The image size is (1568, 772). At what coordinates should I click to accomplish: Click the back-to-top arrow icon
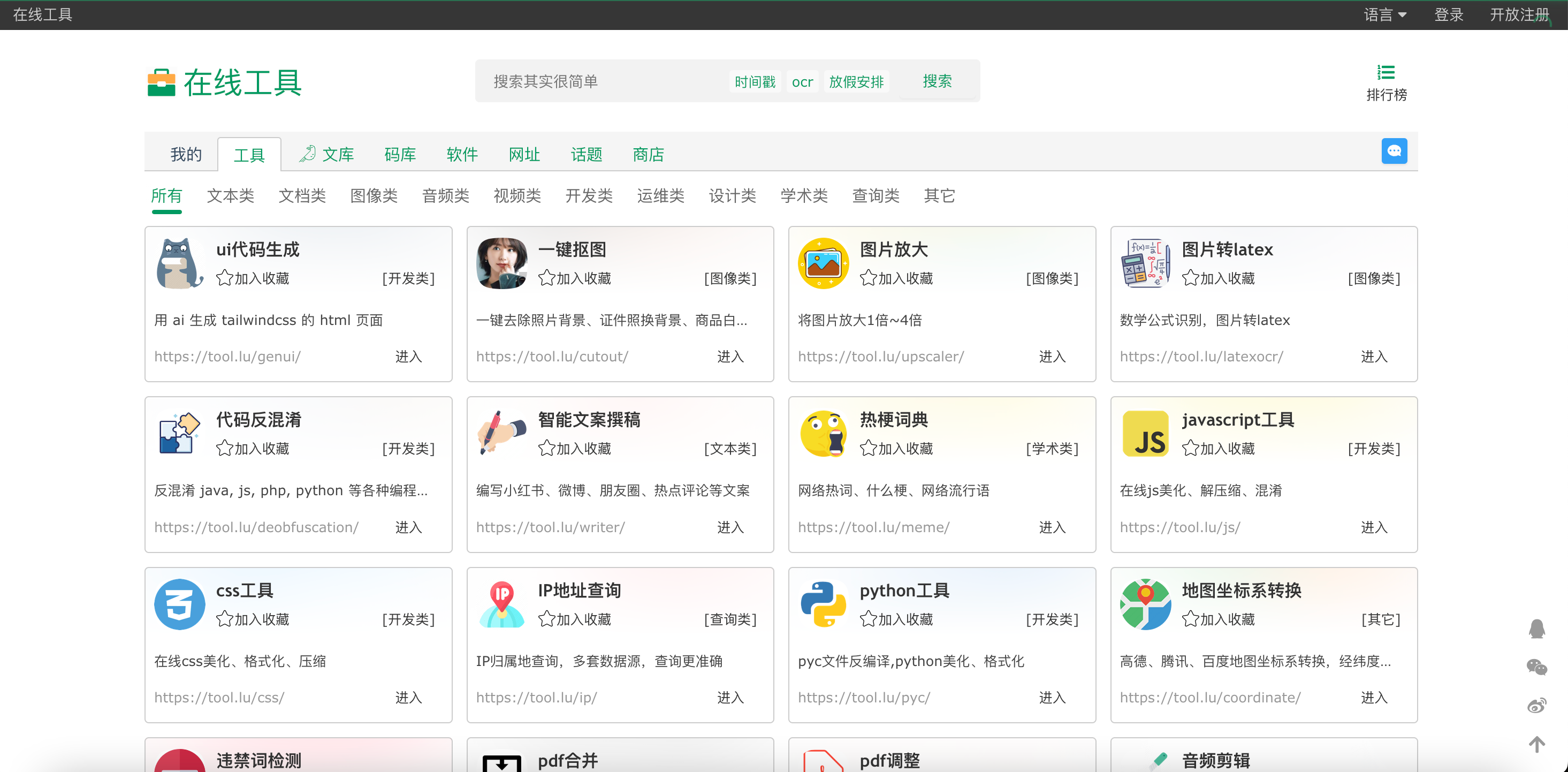pyautogui.click(x=1536, y=744)
